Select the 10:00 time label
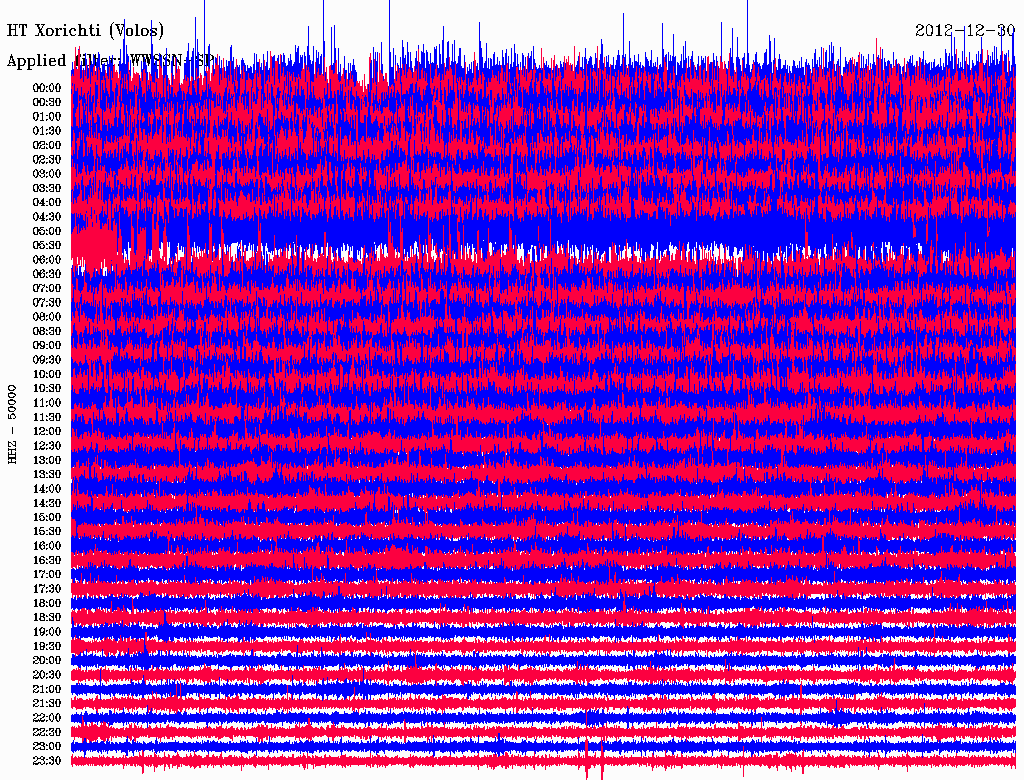This screenshot has width=1024, height=780. pos(47,374)
